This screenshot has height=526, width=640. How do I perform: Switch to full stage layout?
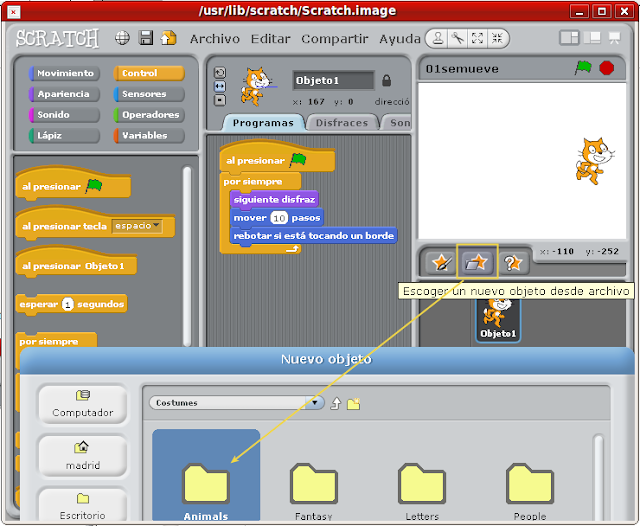click(x=592, y=38)
